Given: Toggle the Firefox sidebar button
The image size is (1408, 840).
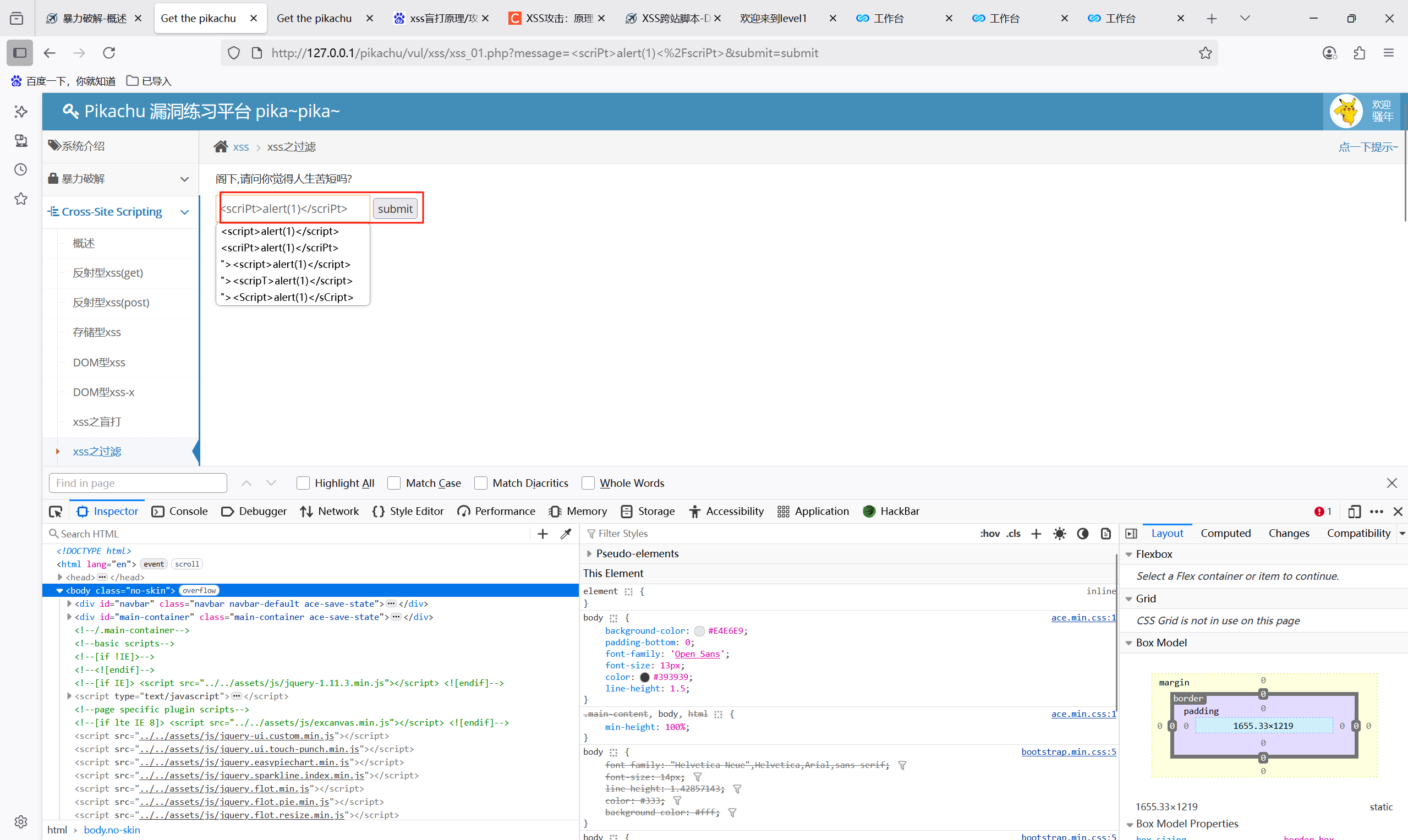Looking at the screenshot, I should (20, 53).
